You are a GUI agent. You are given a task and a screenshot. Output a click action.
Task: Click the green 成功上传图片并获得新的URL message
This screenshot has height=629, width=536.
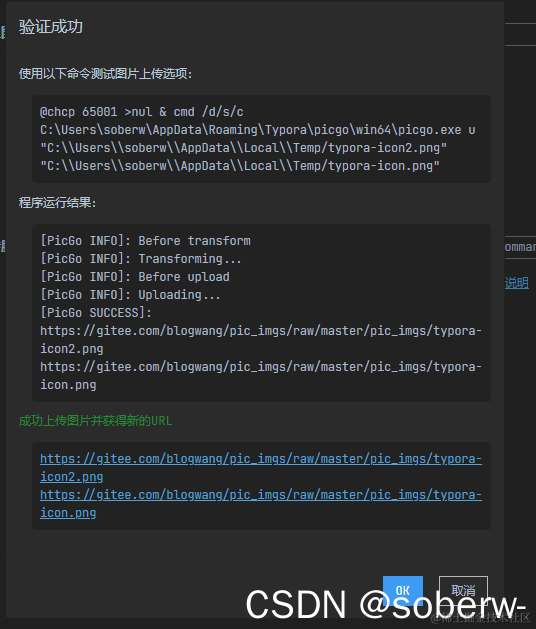tap(95, 421)
